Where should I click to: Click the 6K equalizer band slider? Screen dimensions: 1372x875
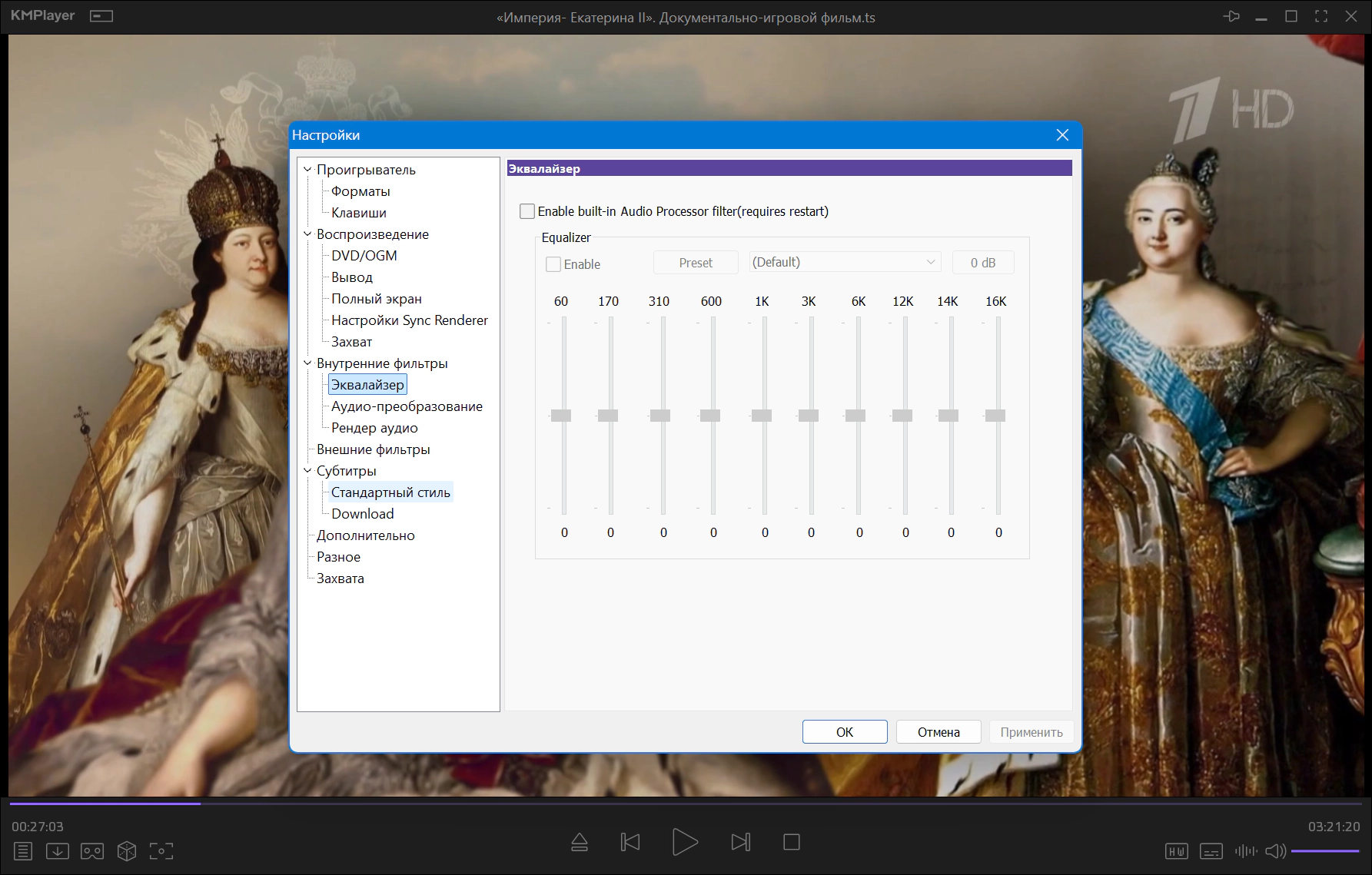click(855, 416)
